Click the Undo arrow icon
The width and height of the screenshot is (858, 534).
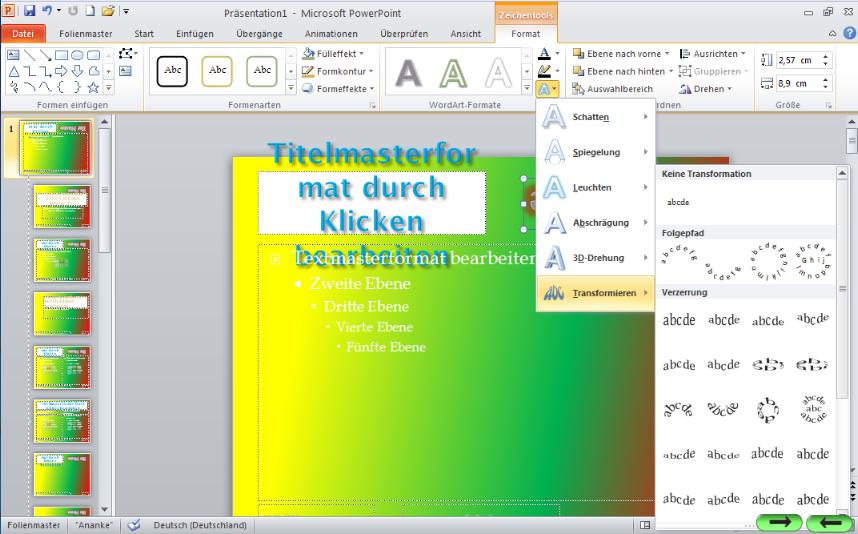pos(47,11)
